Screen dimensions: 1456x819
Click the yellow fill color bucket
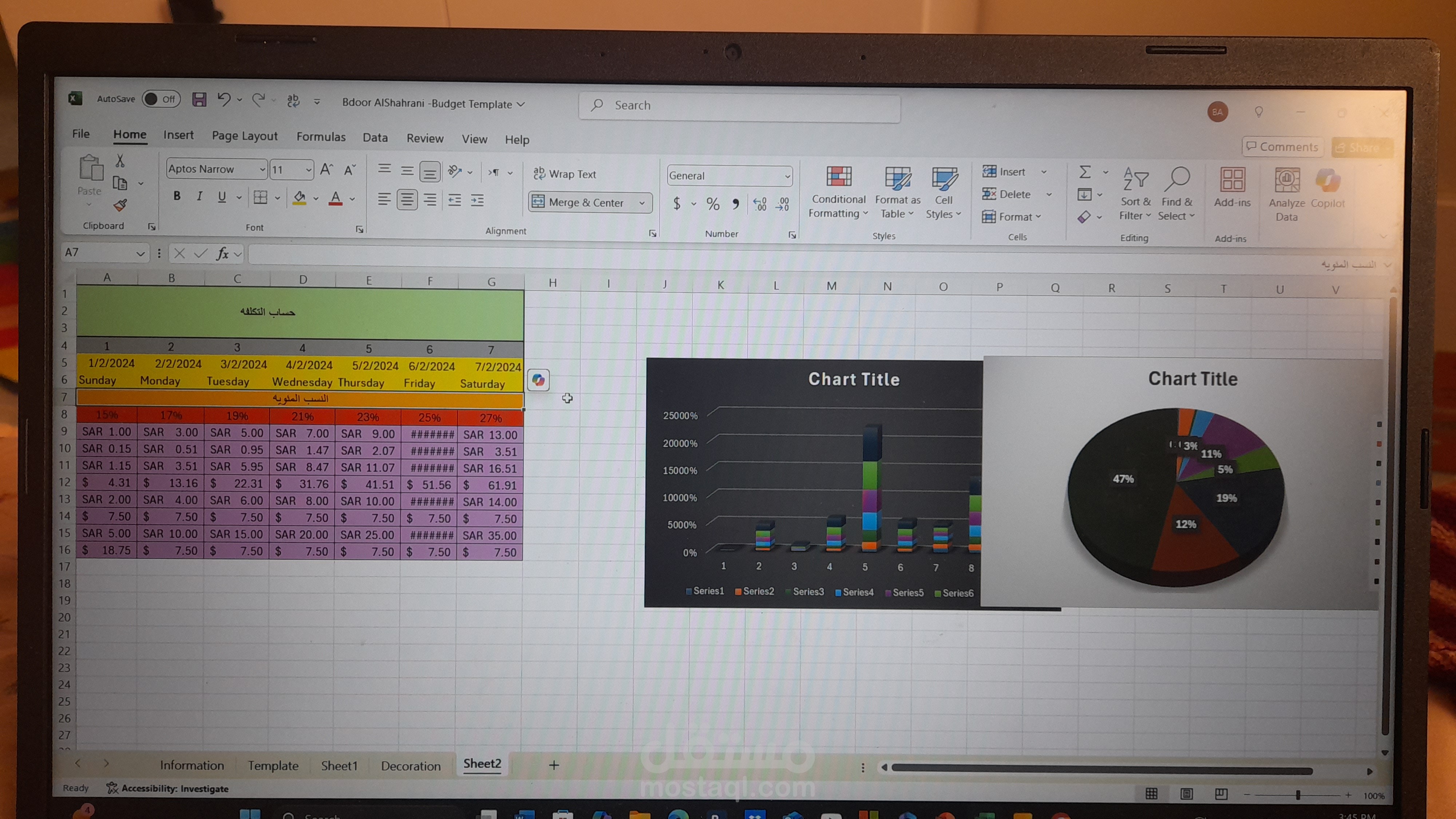[300, 198]
